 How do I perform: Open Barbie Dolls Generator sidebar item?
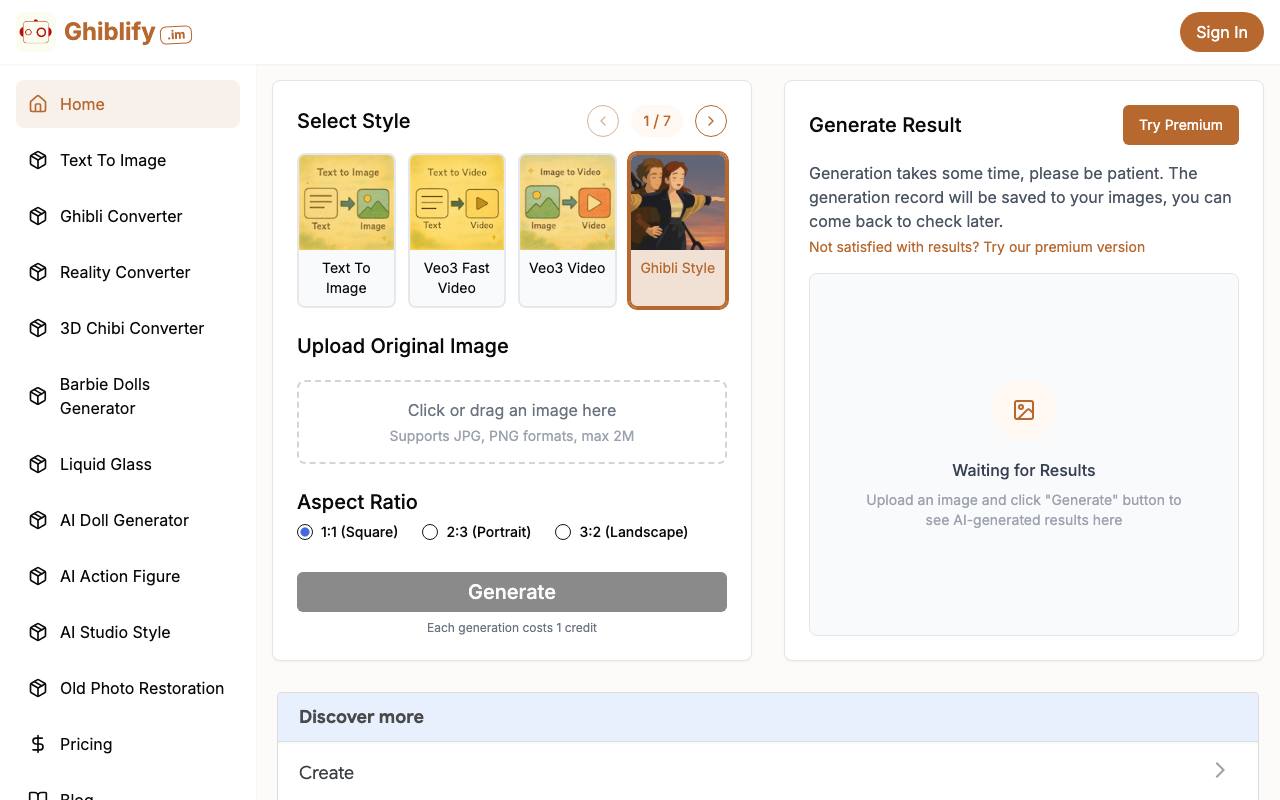pos(128,396)
